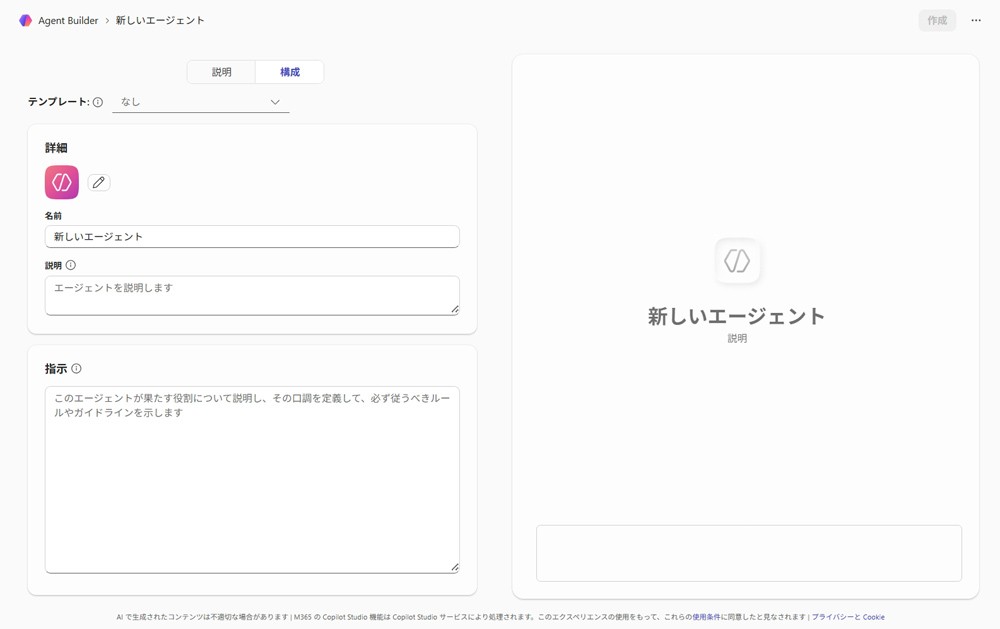Click the chat message box in the preview pane

(748, 553)
